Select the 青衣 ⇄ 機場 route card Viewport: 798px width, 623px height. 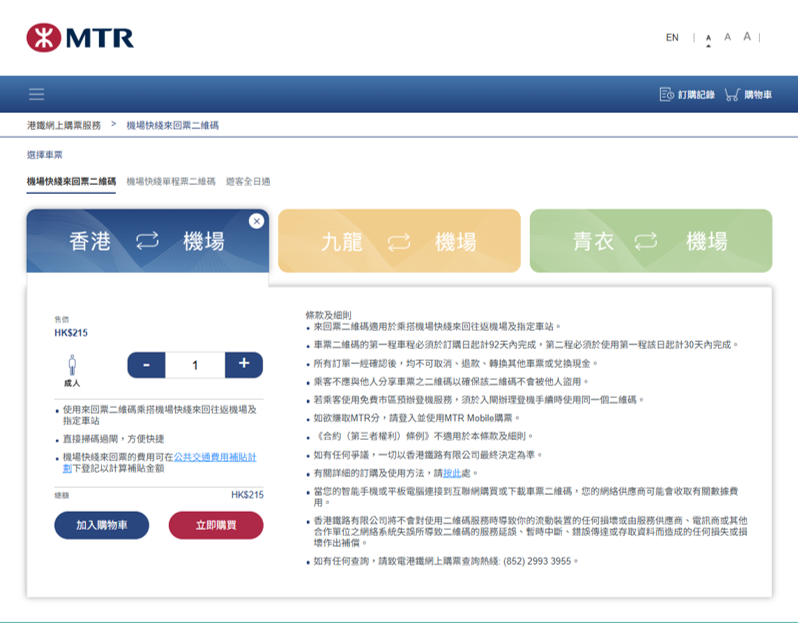(651, 241)
